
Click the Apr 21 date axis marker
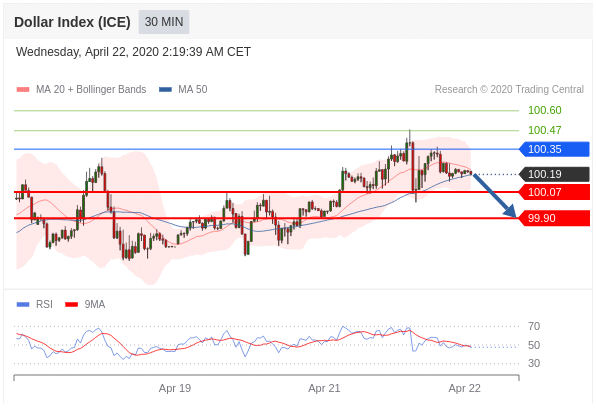point(324,388)
